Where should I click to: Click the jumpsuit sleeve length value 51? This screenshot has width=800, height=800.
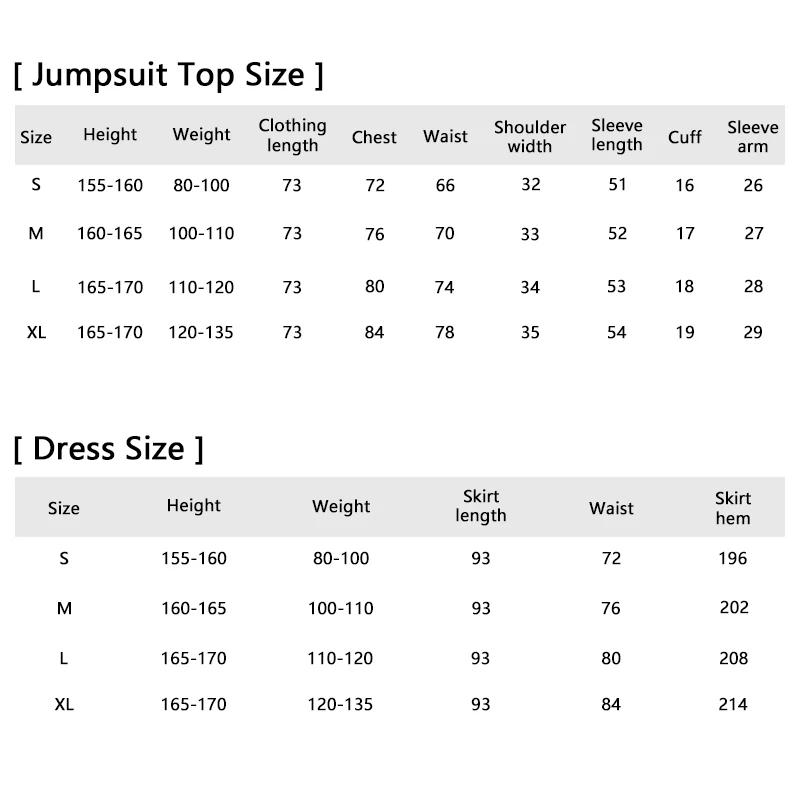coord(617,185)
